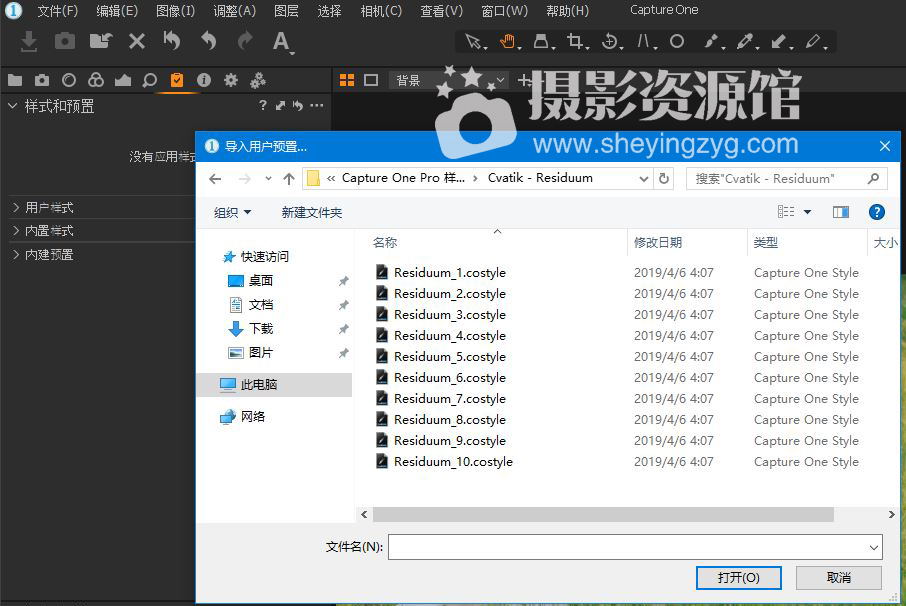Click the Undo arrow icon
Image resolution: width=906 pixels, height=606 pixels.
click(209, 41)
